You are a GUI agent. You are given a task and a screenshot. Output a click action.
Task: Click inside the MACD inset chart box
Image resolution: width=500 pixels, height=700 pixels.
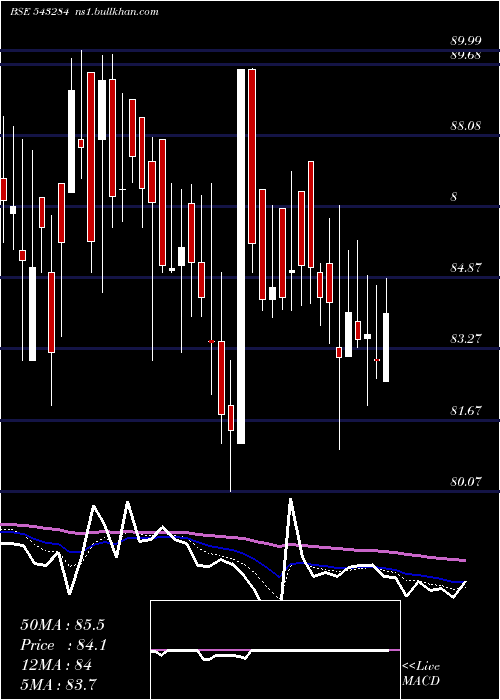(275, 650)
